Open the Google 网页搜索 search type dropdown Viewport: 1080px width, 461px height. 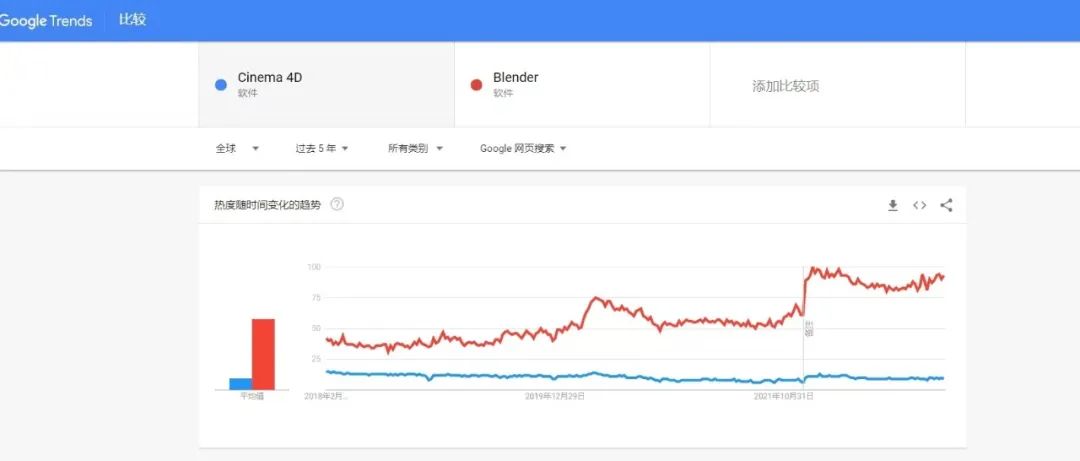click(523, 148)
